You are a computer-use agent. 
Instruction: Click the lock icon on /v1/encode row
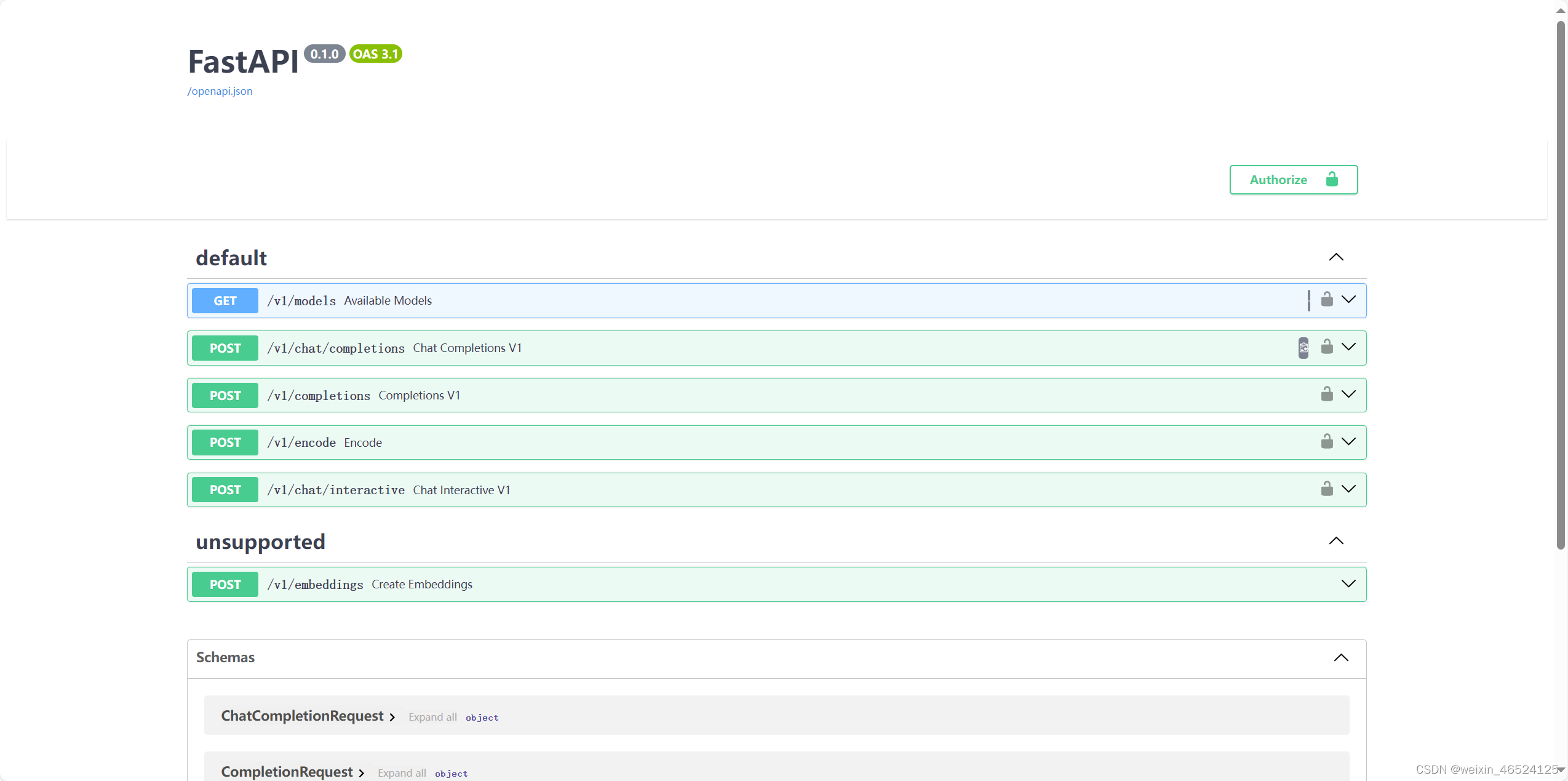pos(1327,441)
